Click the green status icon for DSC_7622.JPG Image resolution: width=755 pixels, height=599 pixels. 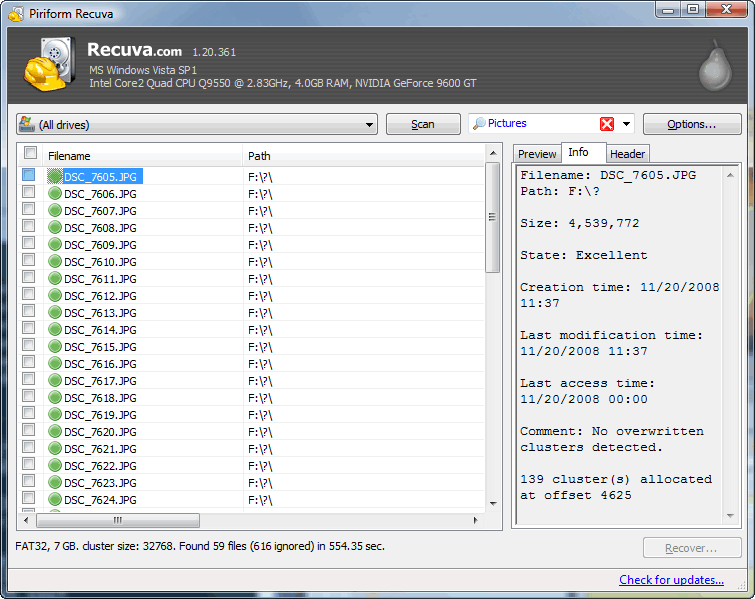(x=55, y=465)
